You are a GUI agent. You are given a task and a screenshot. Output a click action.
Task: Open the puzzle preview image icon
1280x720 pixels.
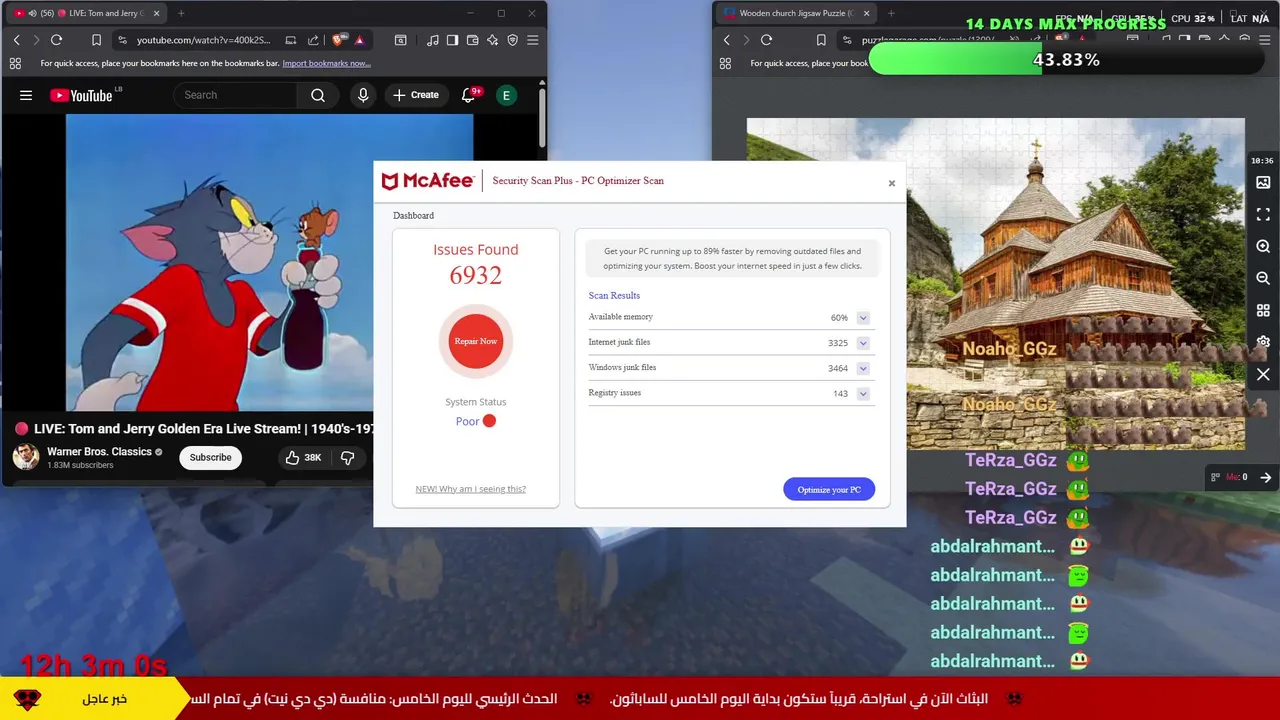tap(1263, 182)
